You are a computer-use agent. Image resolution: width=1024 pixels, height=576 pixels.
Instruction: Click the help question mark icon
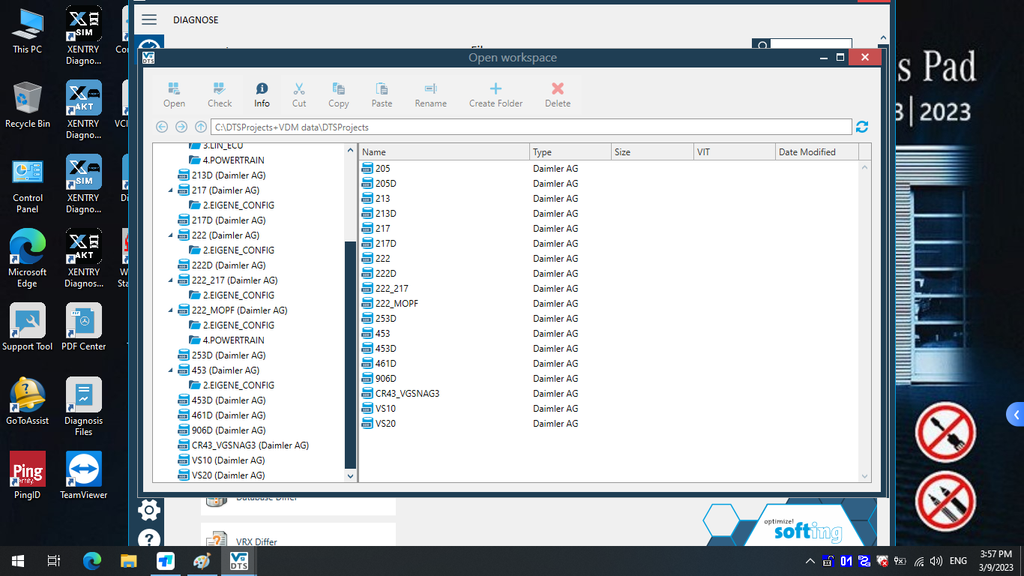tap(149, 540)
